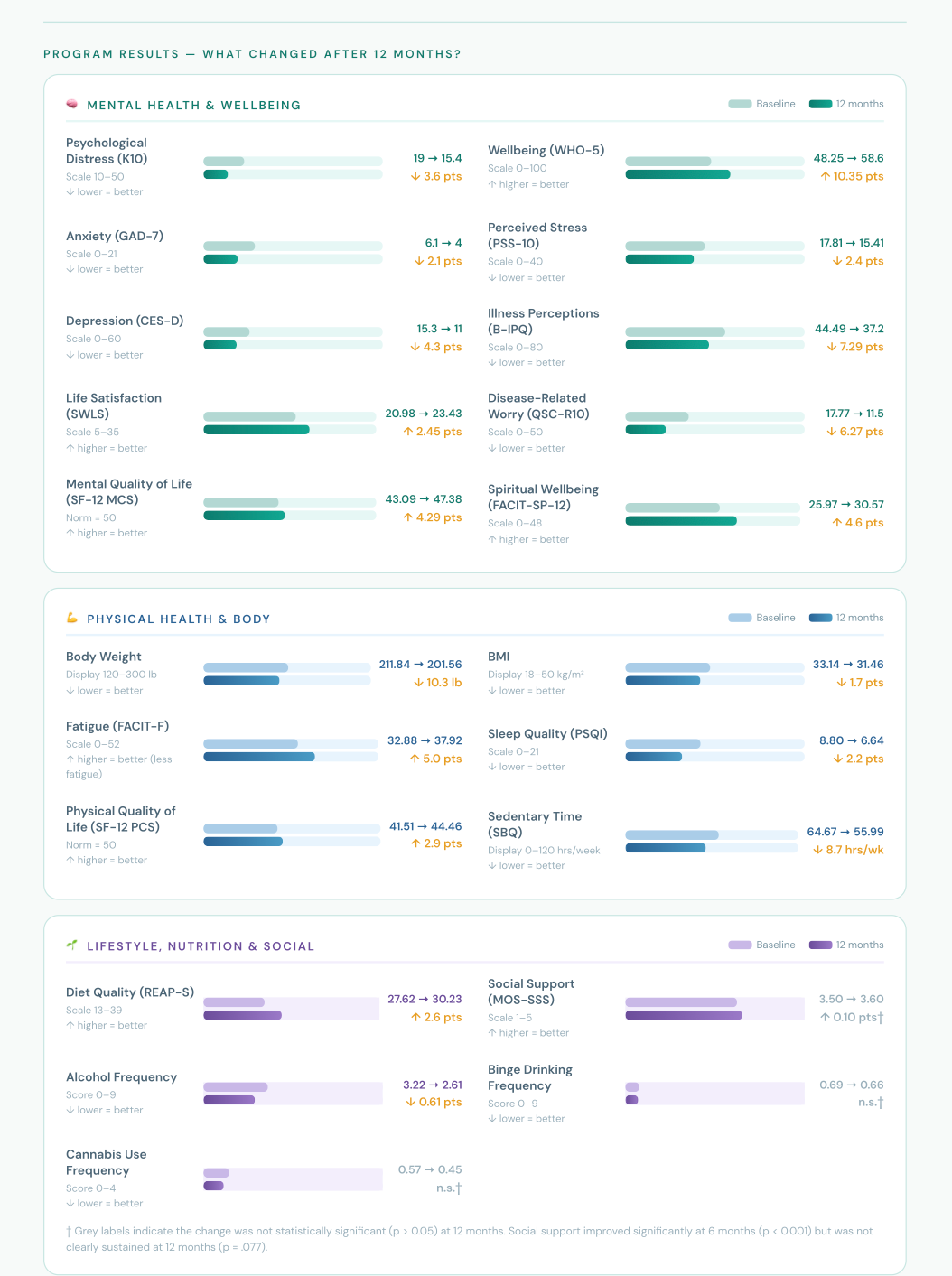
Task: Click the 12-month bar for Wellbeing (WHO-5)
Action: (677, 174)
